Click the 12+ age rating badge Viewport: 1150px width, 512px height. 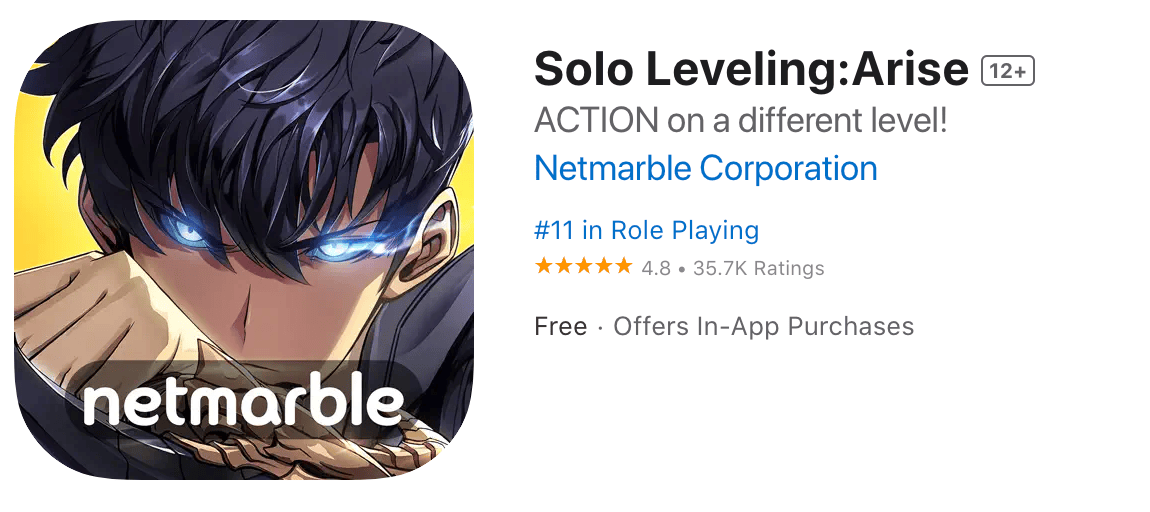[x=1008, y=70]
